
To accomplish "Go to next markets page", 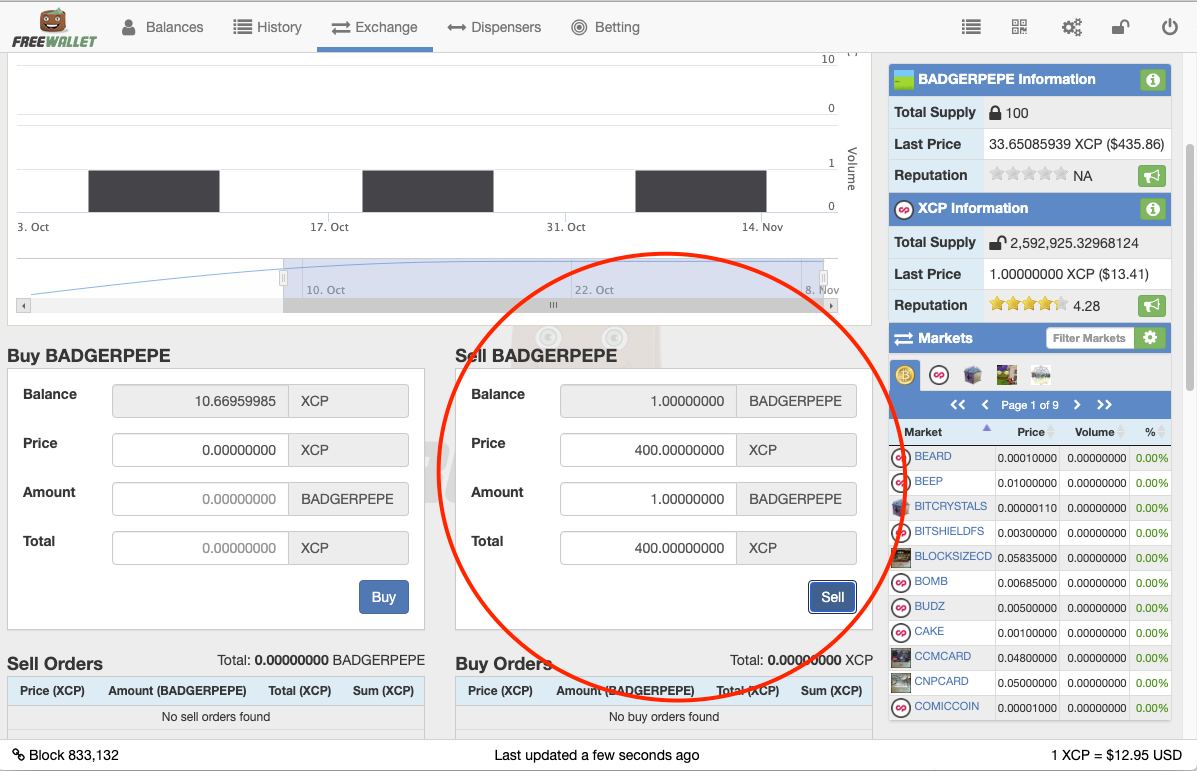I will click(1077, 405).
